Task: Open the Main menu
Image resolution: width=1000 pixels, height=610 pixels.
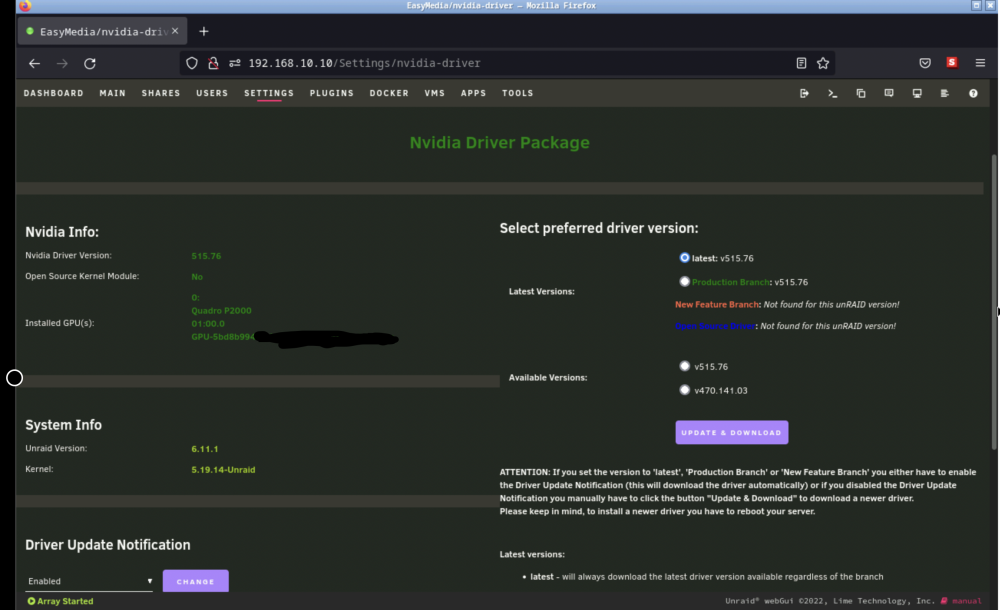Action: (112, 93)
